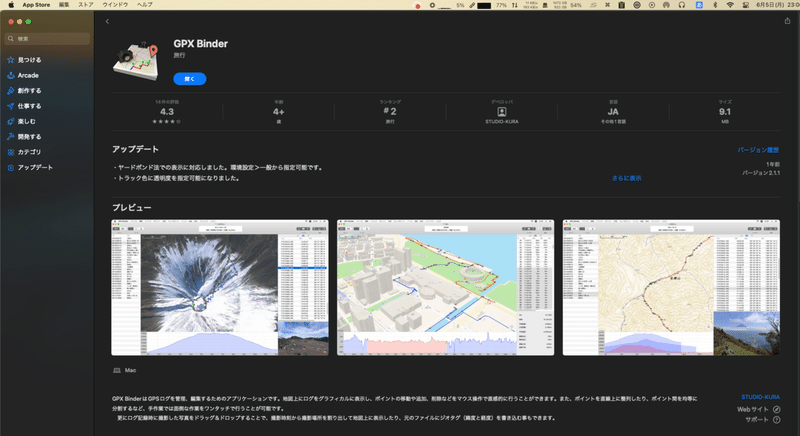Expand update notes with さらに表示
Image resolution: width=800 pixels, height=436 pixels.
pos(627,178)
